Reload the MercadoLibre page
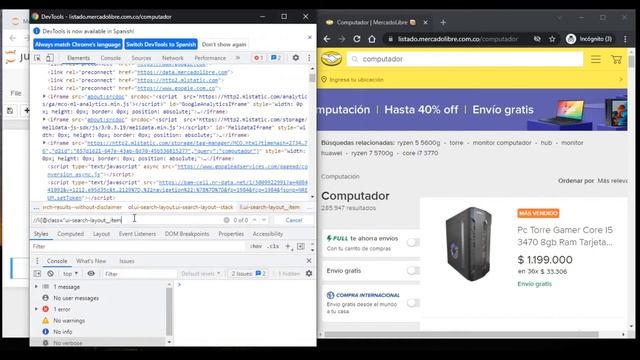This screenshot has height=360, width=640. [x=357, y=39]
